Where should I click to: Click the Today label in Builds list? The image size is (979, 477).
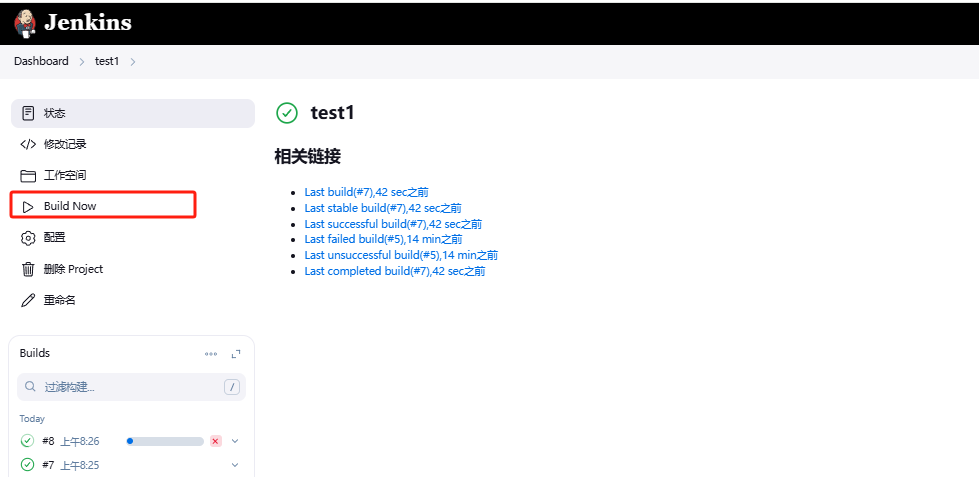(32, 418)
